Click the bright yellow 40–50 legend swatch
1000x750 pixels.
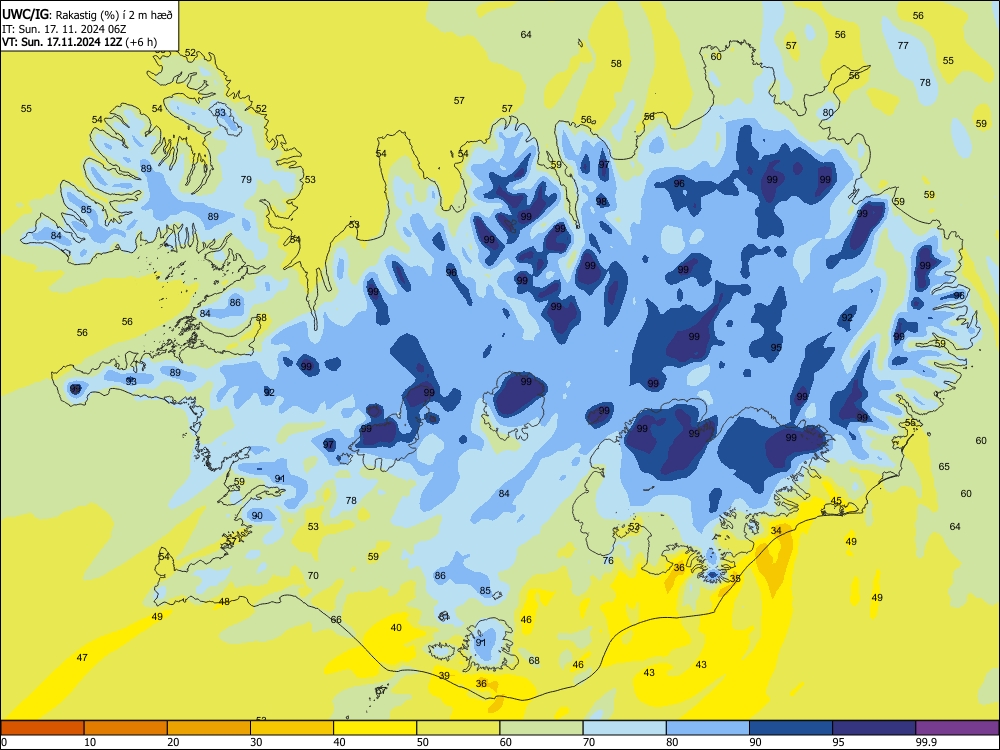point(375,728)
